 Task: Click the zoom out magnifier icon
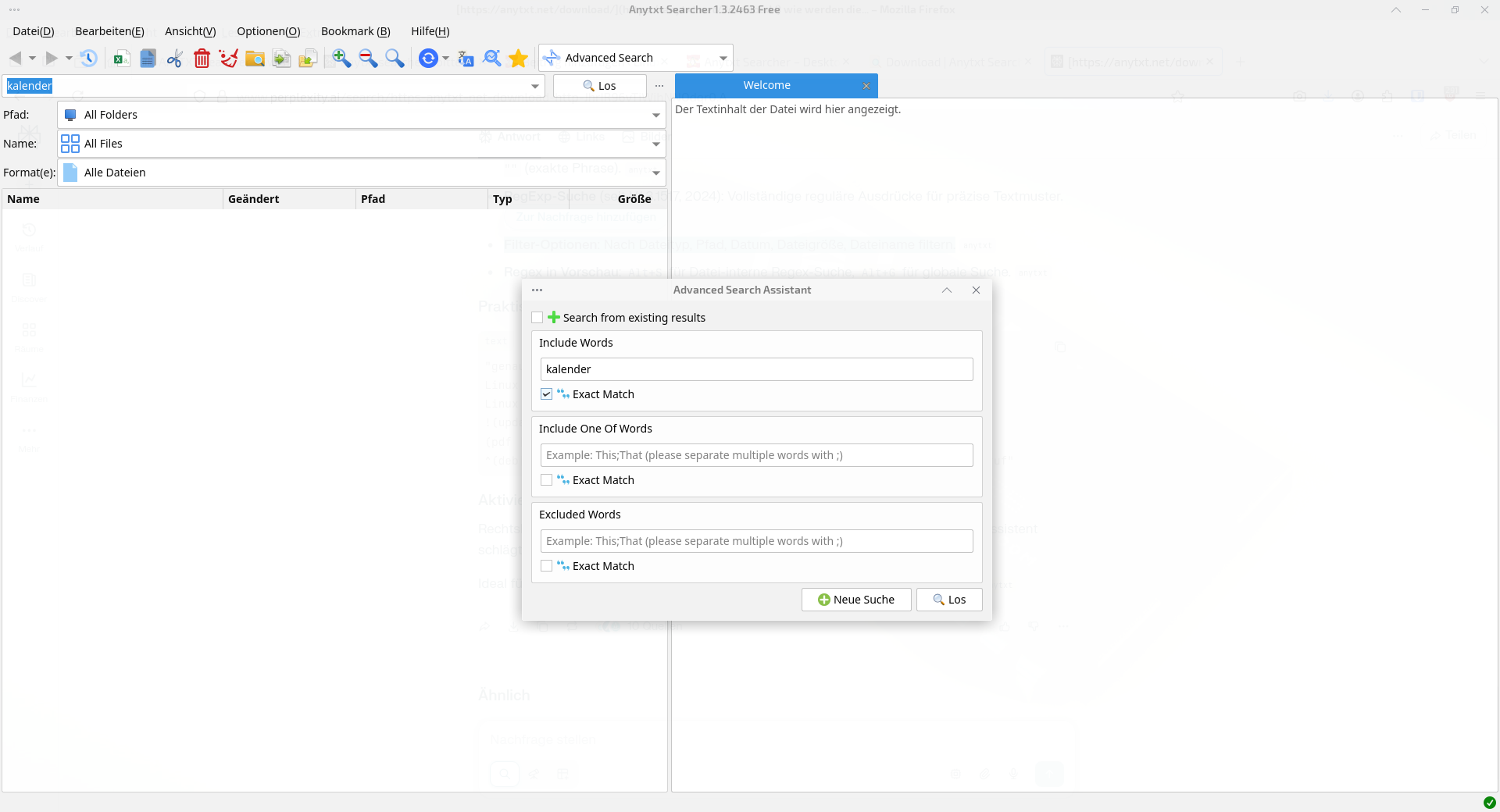[368, 58]
